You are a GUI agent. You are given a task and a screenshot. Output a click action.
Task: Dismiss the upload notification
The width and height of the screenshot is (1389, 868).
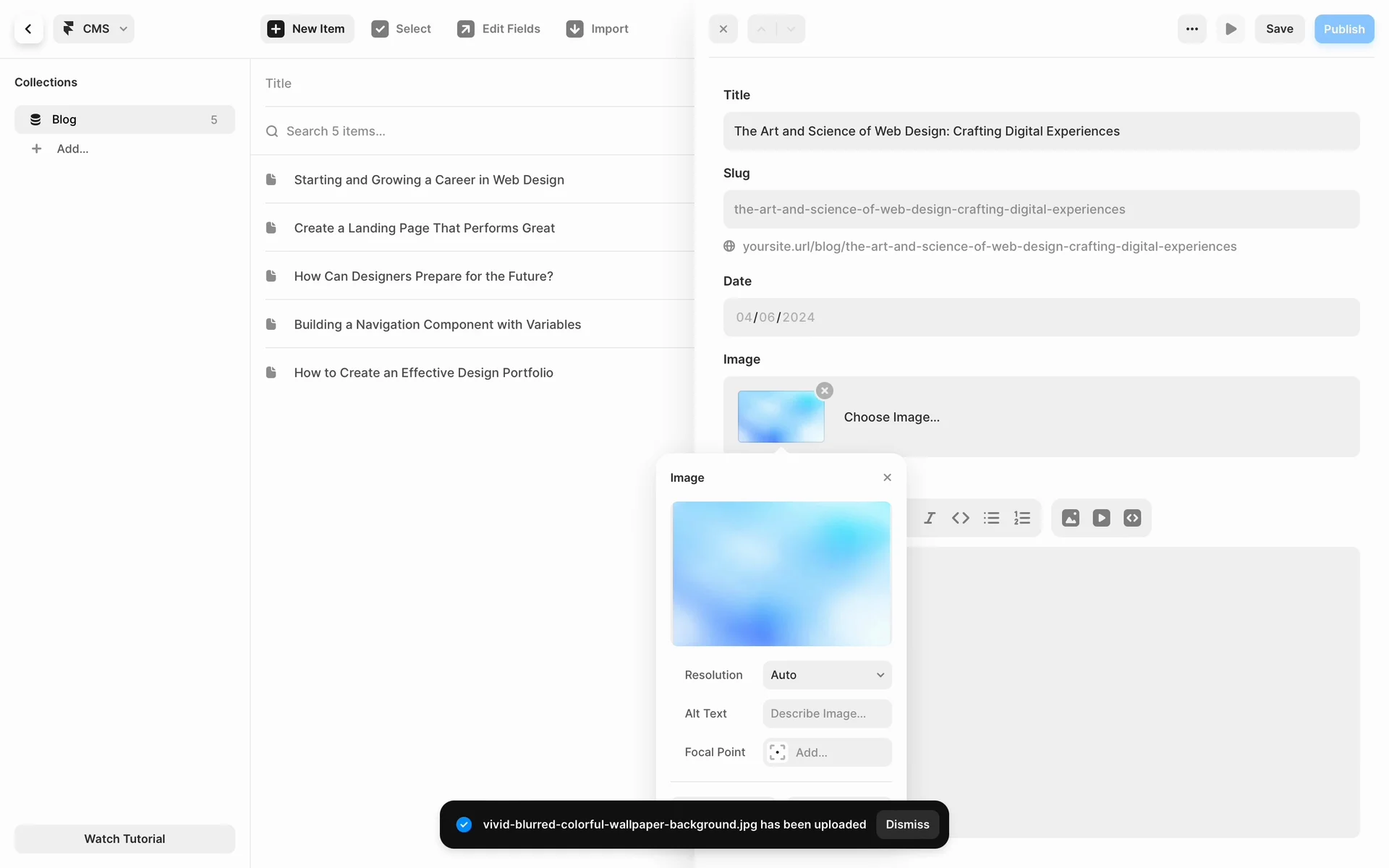coord(907,825)
